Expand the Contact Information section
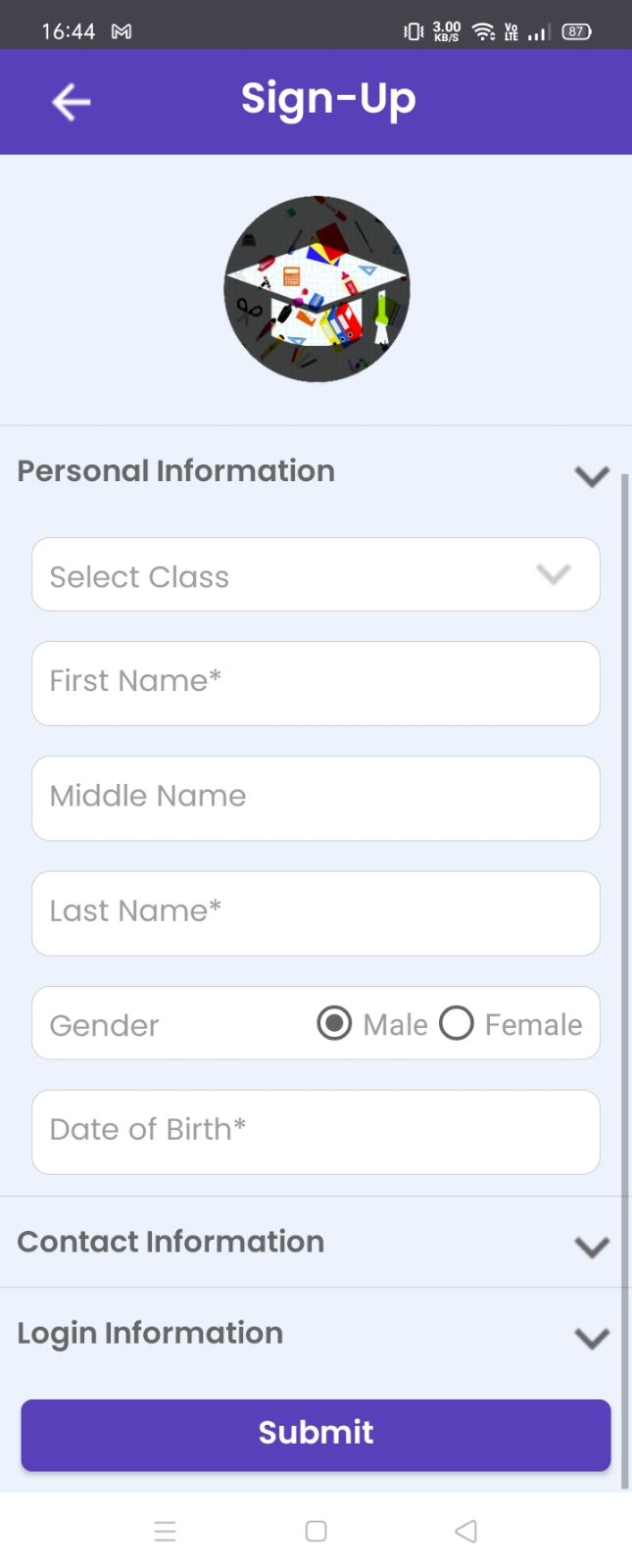632x1568 pixels. (x=592, y=1247)
